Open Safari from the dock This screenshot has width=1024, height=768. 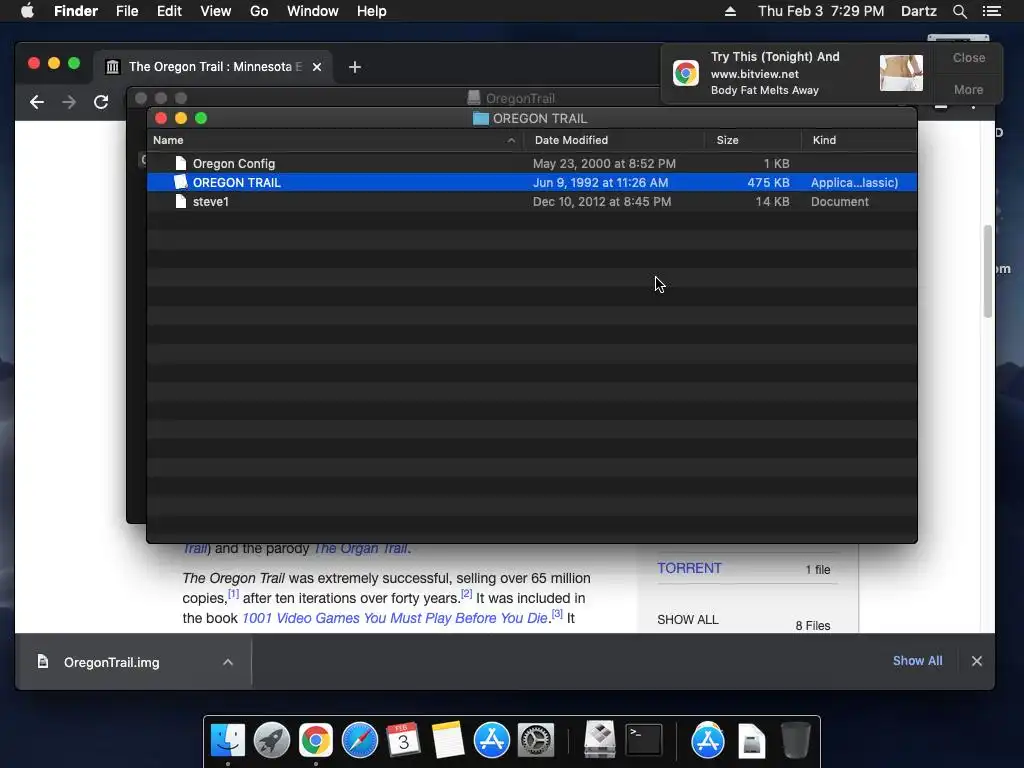point(360,740)
